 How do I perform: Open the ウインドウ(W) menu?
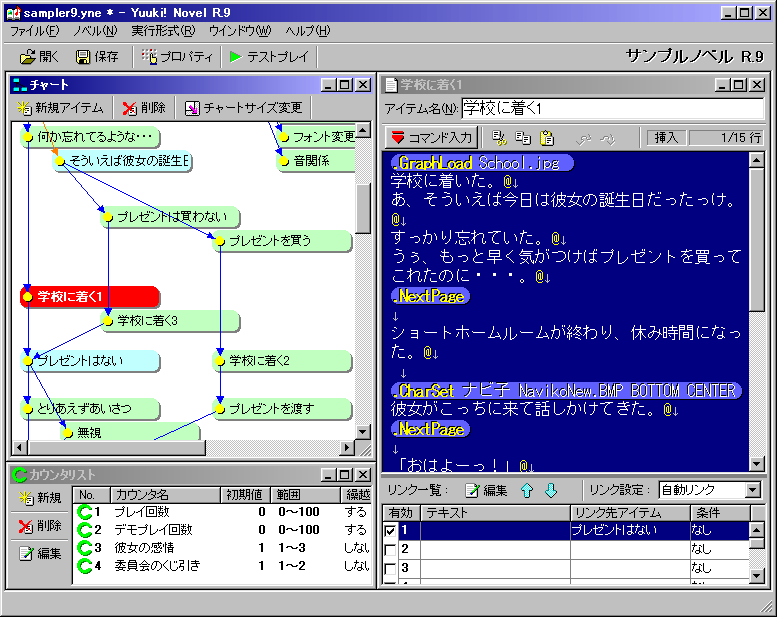(240, 31)
